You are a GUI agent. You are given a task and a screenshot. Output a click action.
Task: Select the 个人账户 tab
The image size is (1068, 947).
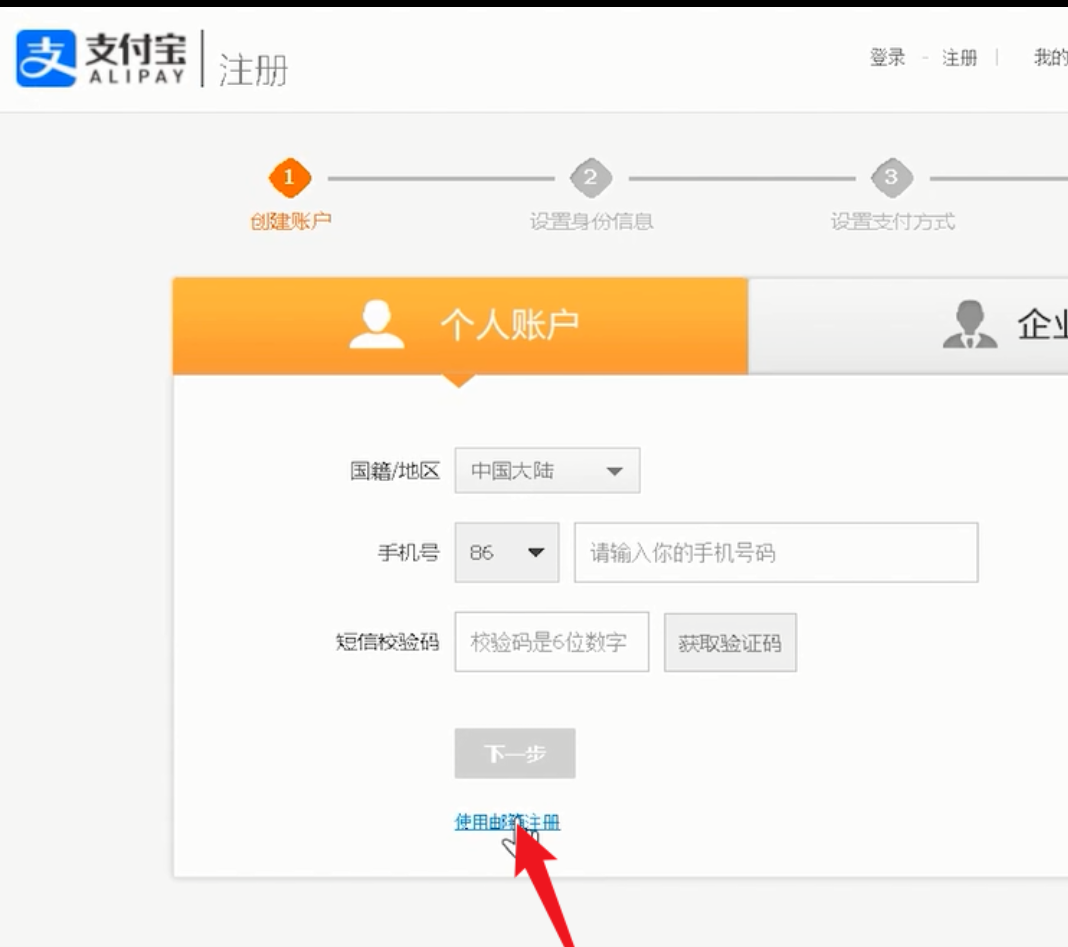point(460,326)
